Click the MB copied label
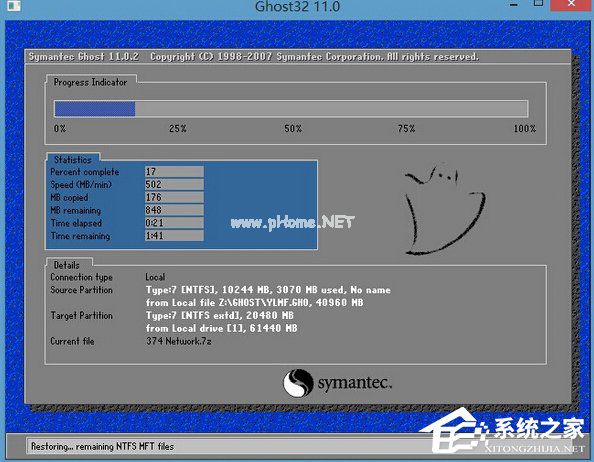Screen dimensions: 594x462 [x=69, y=198]
